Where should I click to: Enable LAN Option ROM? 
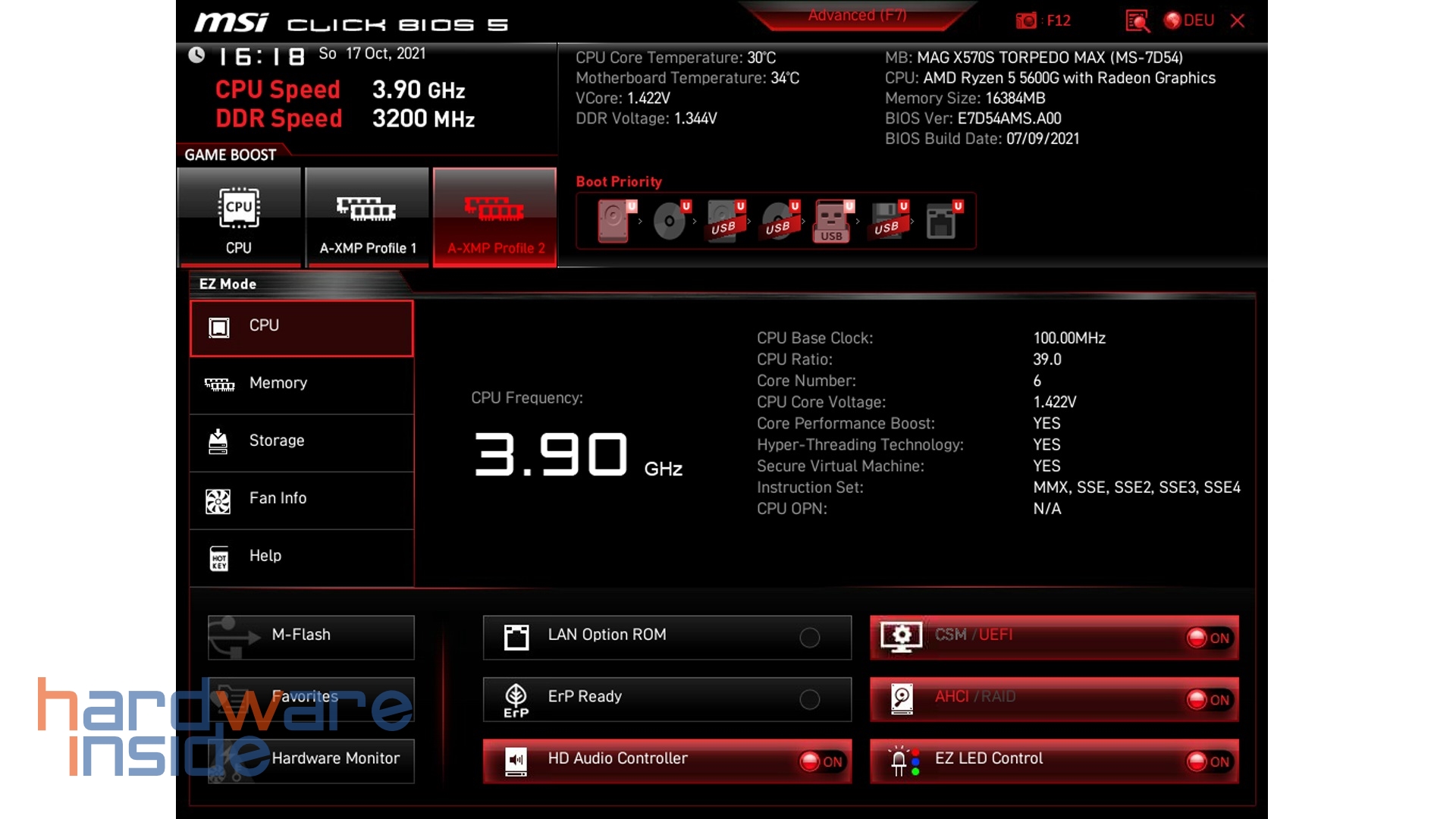tap(811, 638)
